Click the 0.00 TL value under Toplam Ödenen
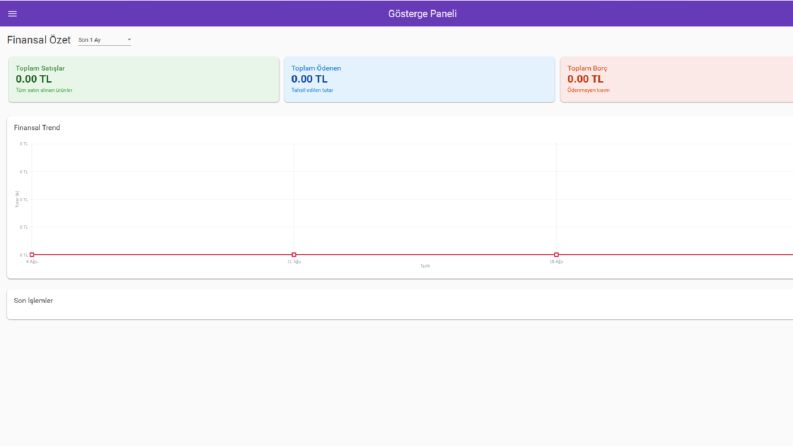793x446 pixels. (x=309, y=79)
